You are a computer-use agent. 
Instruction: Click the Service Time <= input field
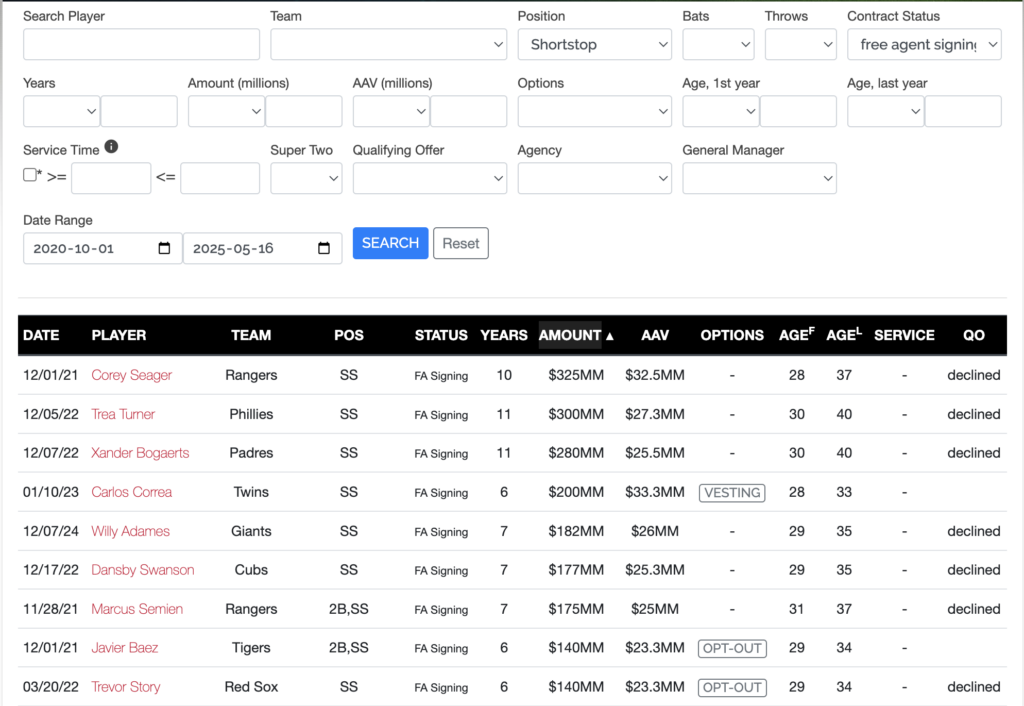[x=220, y=178]
